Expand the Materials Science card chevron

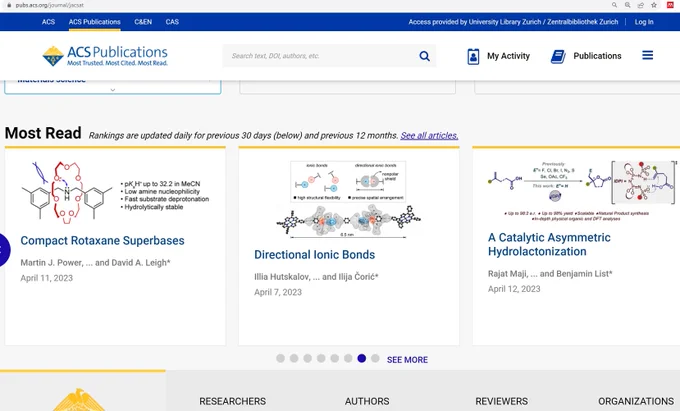pyautogui.click(x=113, y=90)
